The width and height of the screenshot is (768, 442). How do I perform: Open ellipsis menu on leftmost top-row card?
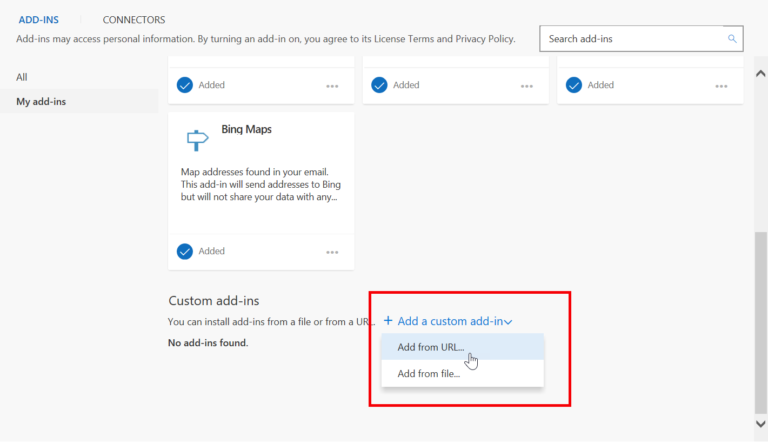pos(332,86)
